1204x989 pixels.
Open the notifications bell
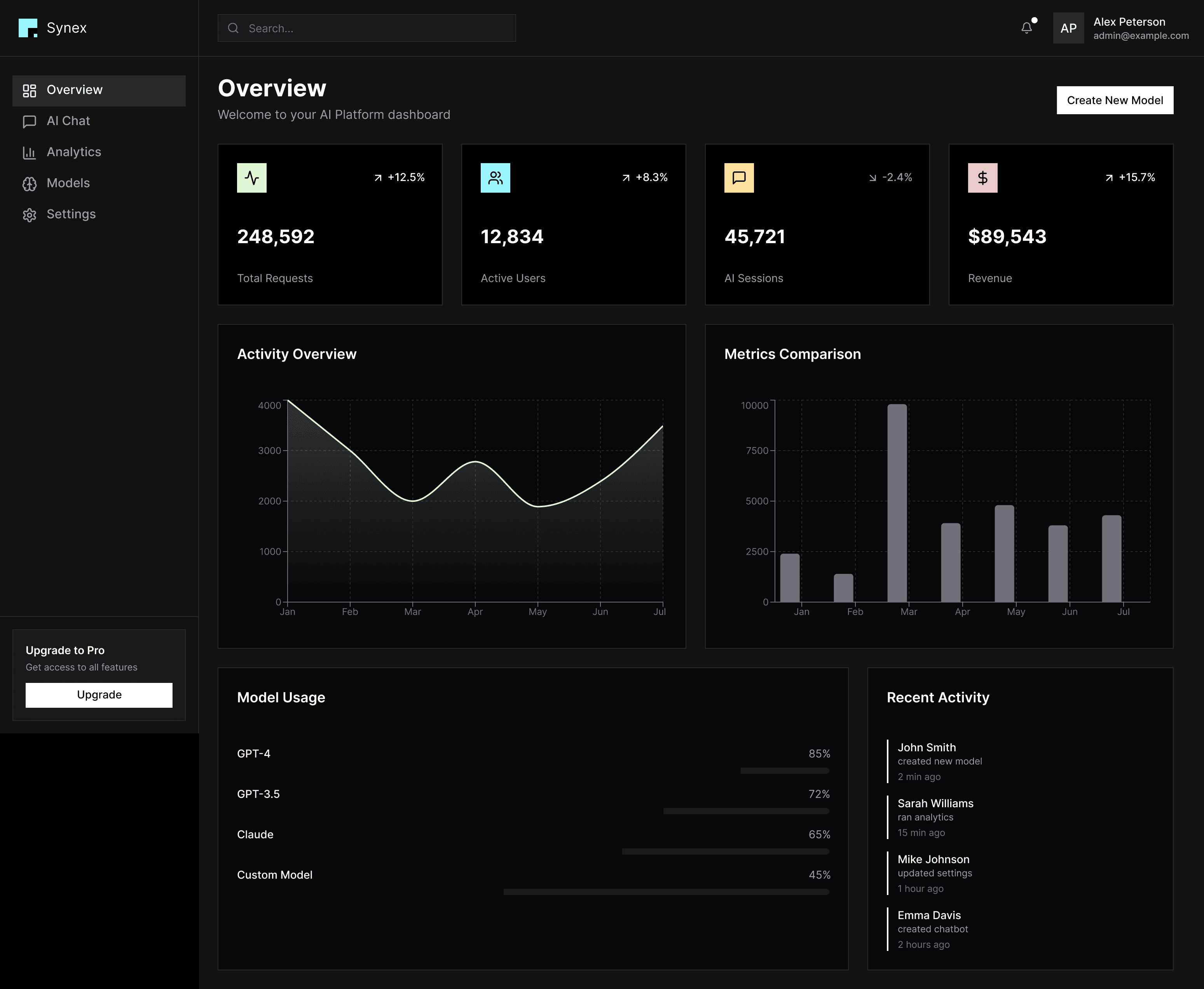(1026, 28)
